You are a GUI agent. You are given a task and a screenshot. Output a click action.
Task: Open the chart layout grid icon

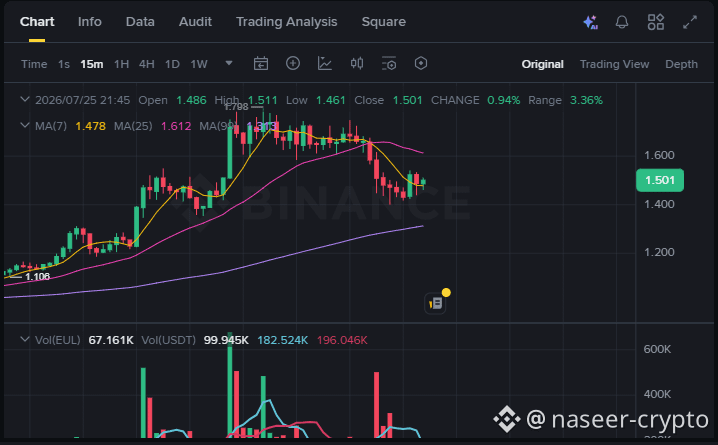click(x=656, y=22)
